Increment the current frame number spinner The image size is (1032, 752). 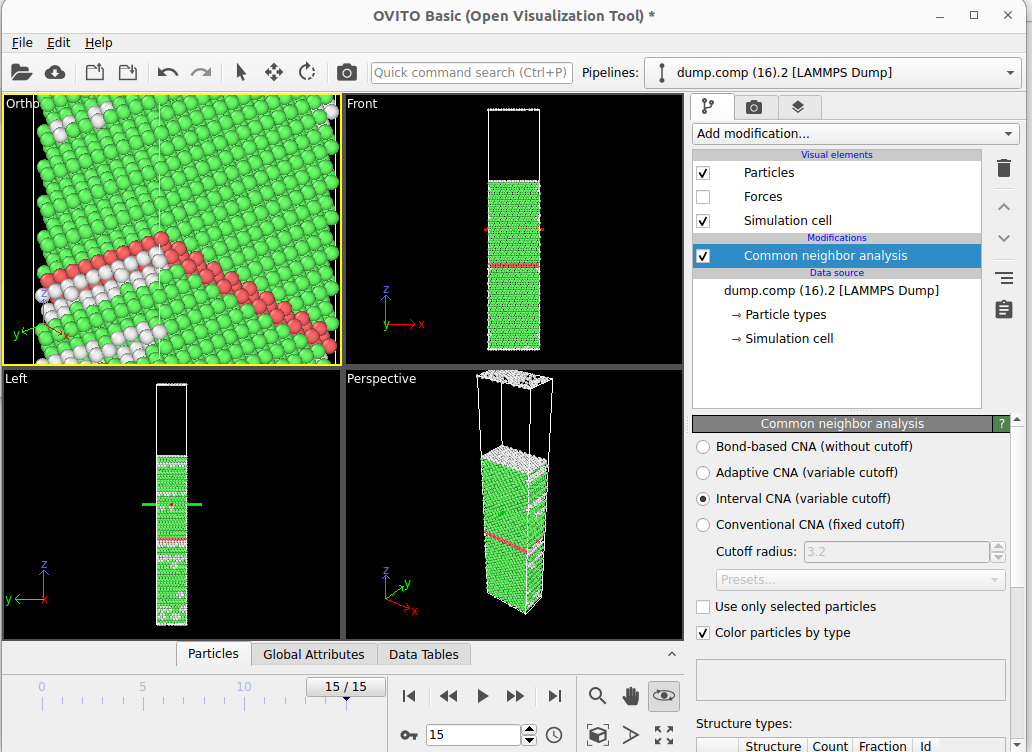[x=529, y=730]
